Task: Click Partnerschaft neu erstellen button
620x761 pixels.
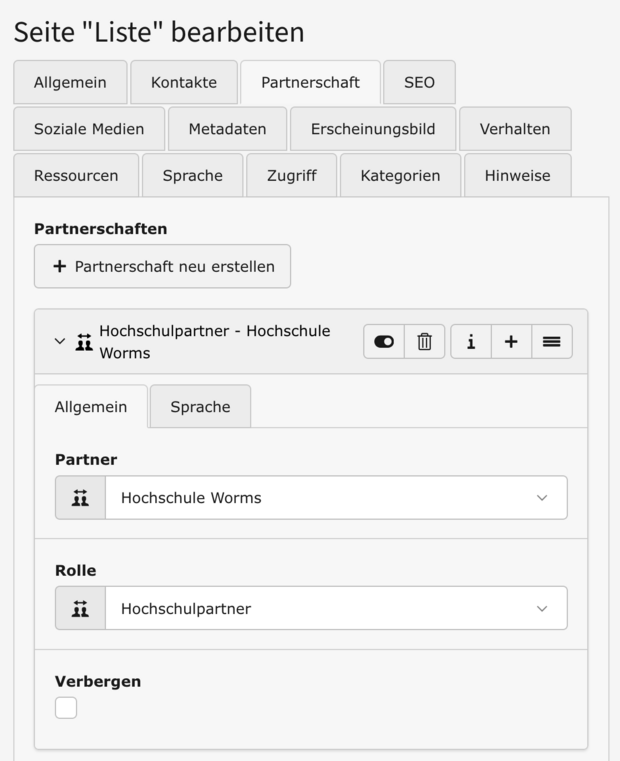Action: [x=163, y=267]
